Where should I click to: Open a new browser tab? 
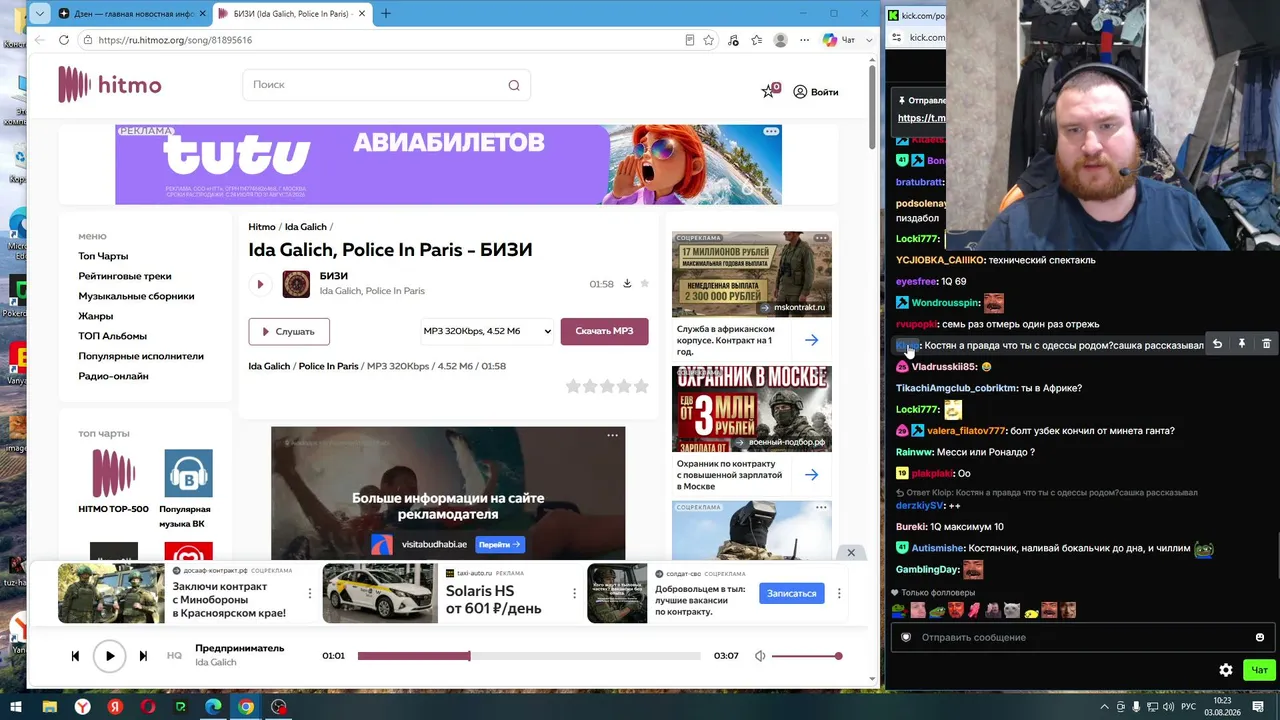[386, 13]
